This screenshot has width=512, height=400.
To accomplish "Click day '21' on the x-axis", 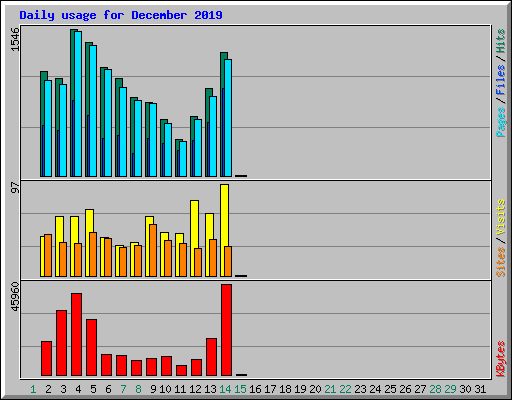I will tap(330, 389).
